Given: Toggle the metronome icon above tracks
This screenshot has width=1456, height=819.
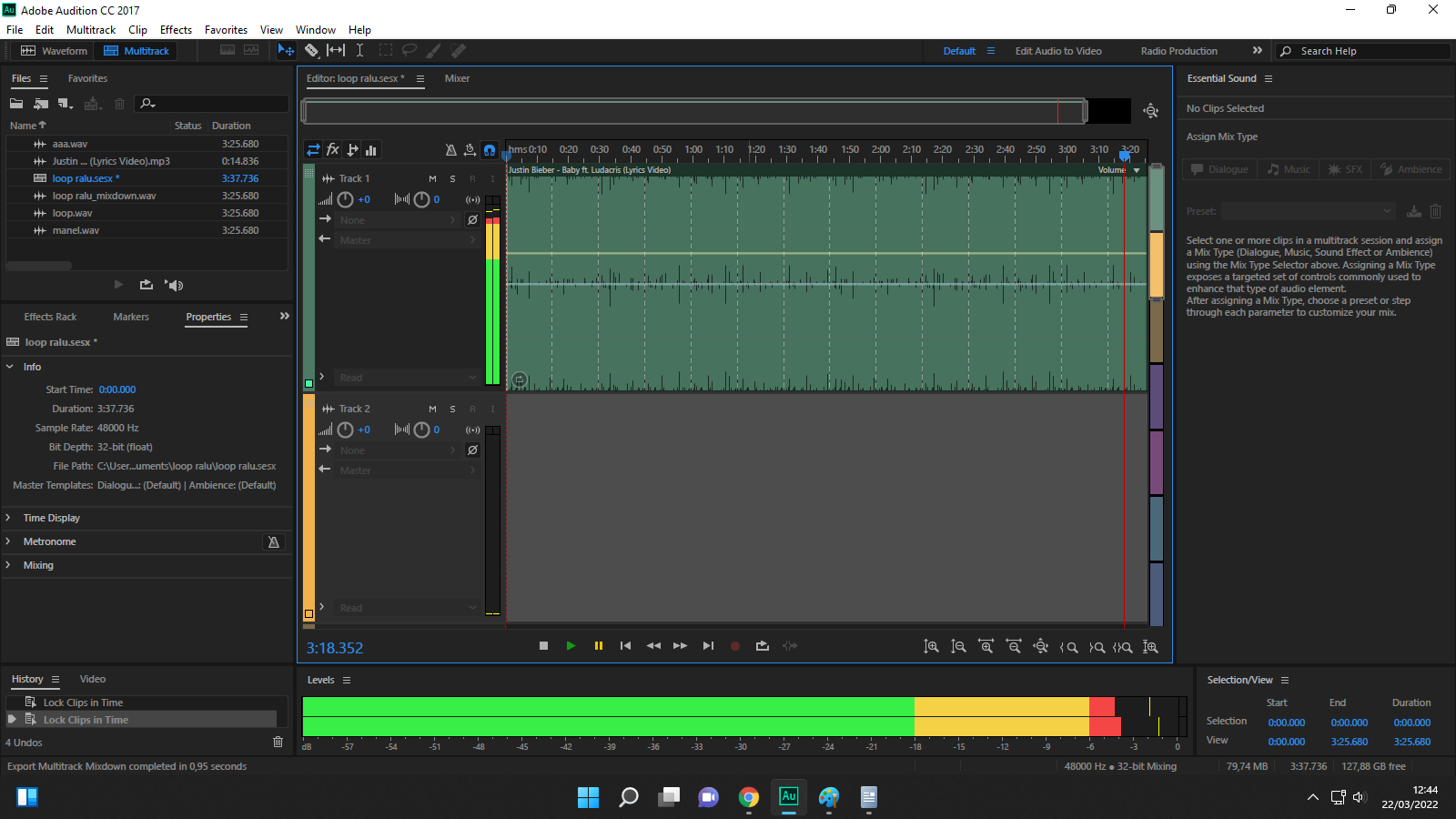Looking at the screenshot, I should [x=450, y=150].
